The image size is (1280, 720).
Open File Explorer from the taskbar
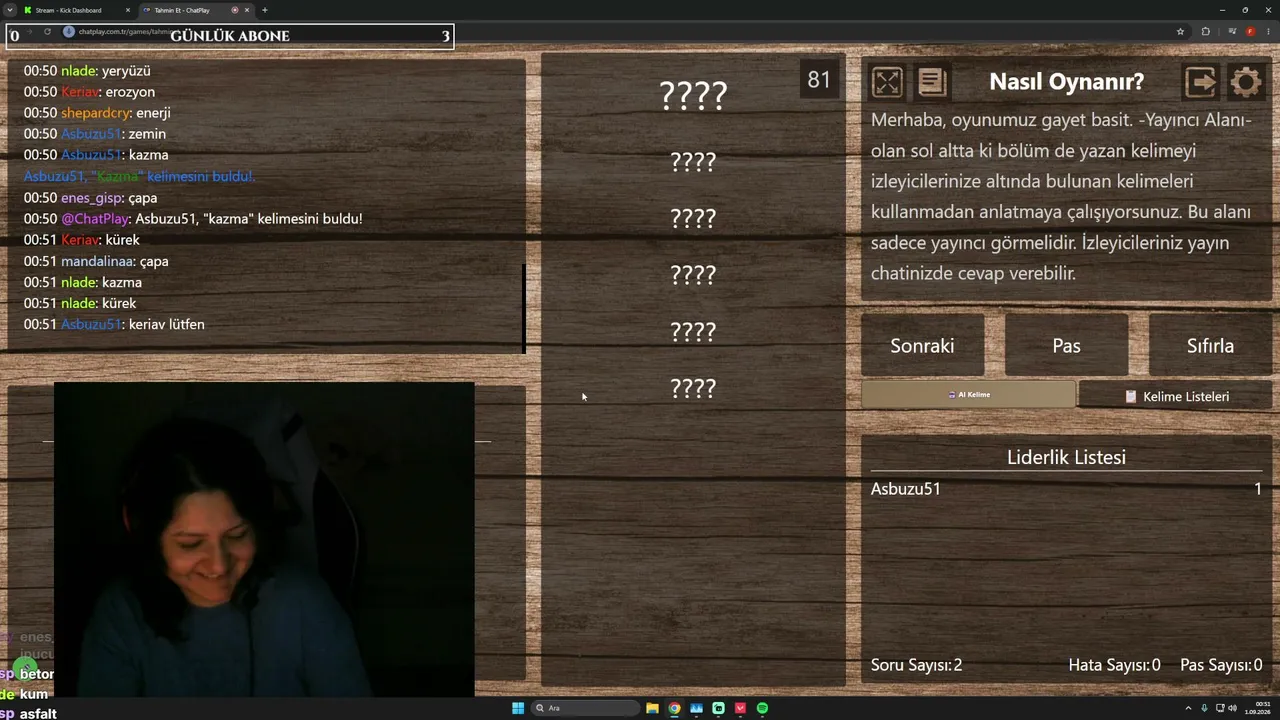coord(652,708)
